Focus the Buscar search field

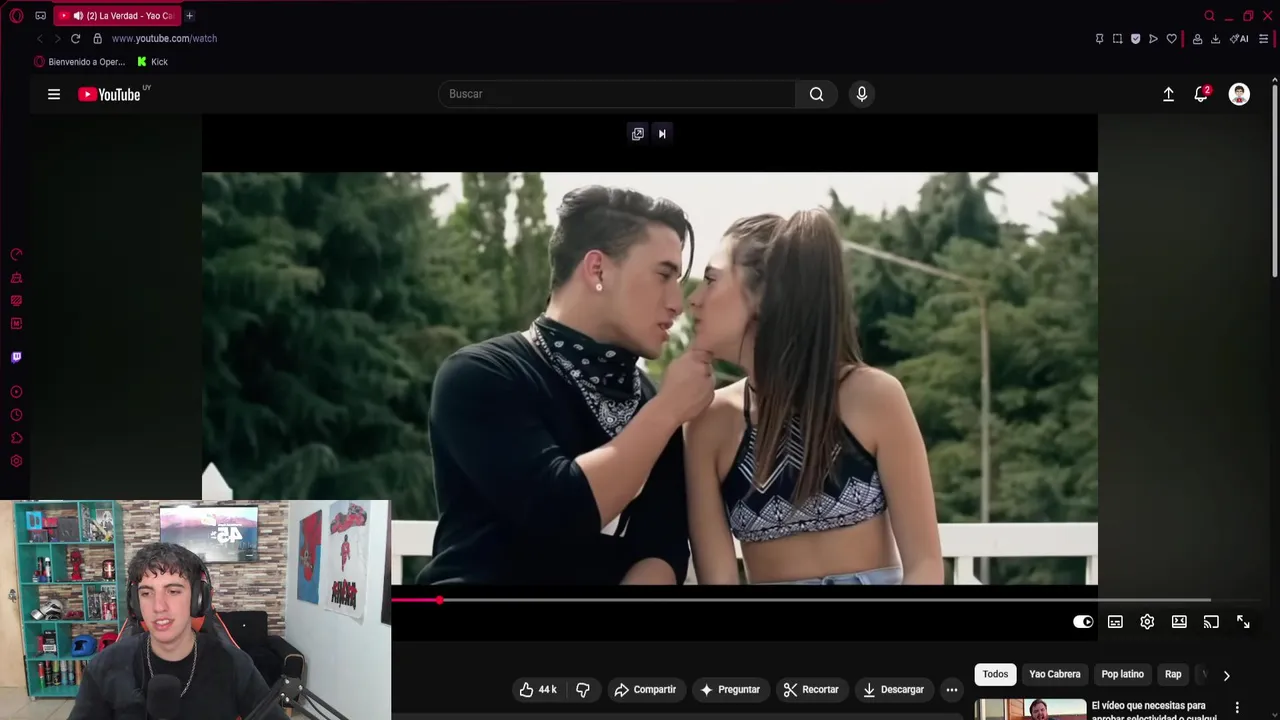(617, 94)
